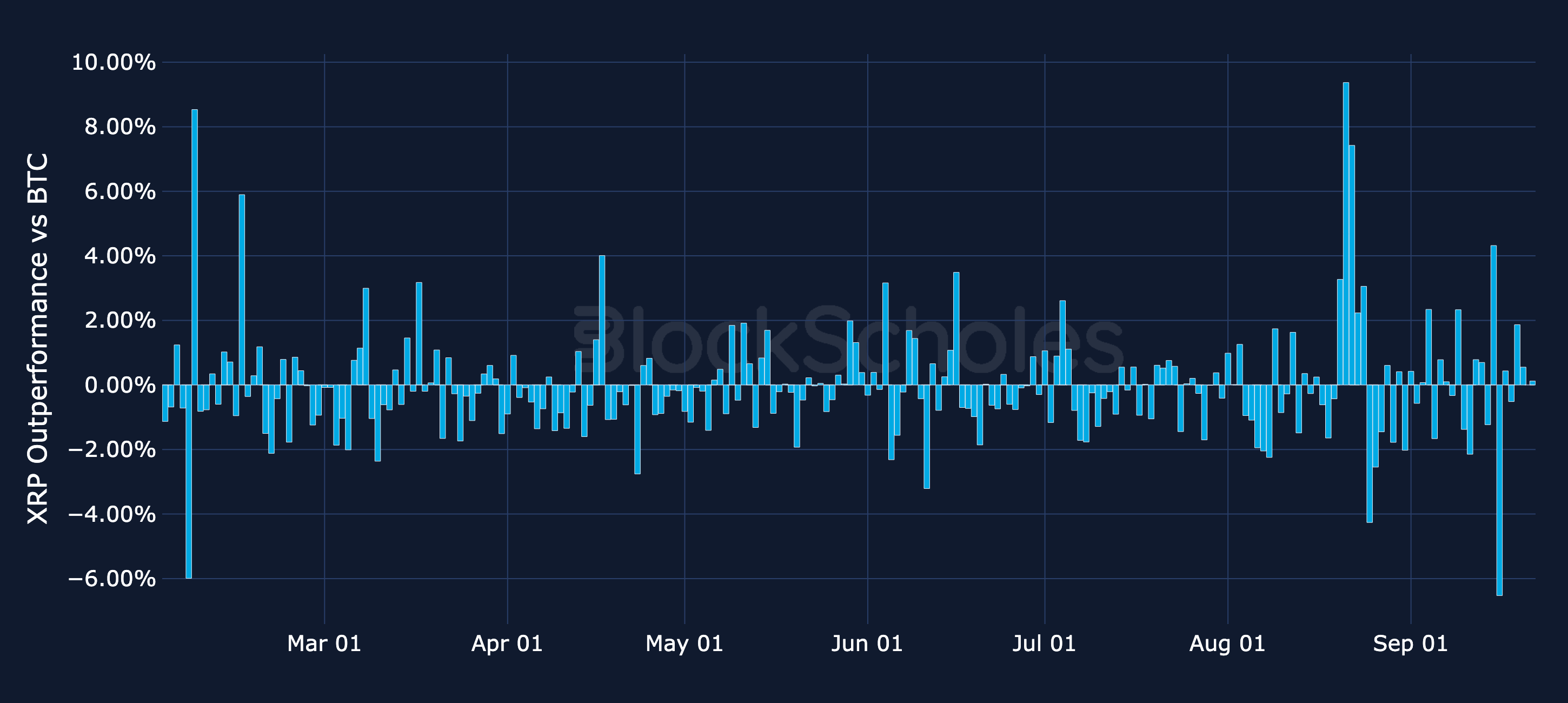Select the 8.5% bar in early February
The image size is (1568, 703).
pos(195,247)
